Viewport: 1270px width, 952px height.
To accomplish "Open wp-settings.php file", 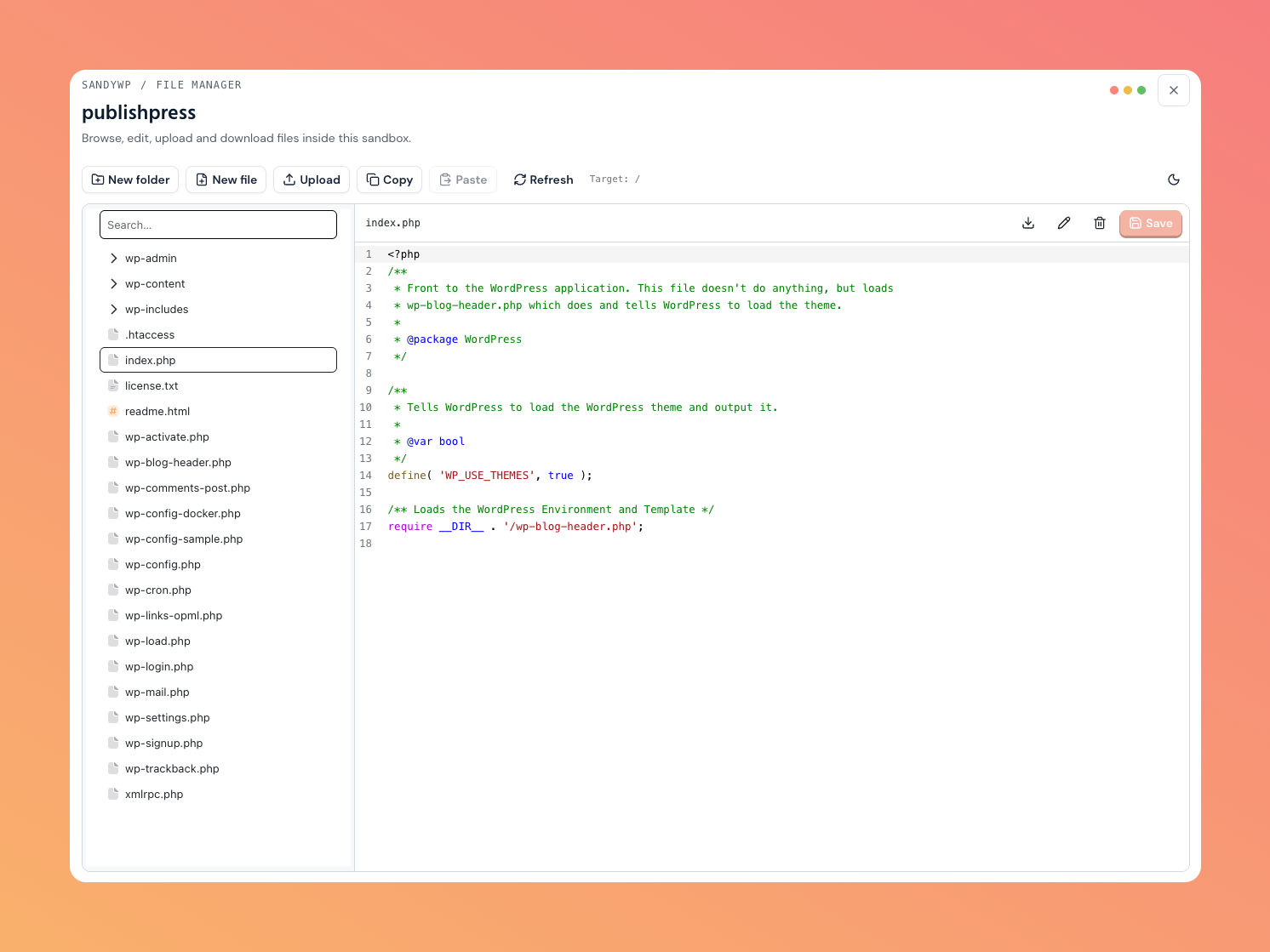I will 218,718.
